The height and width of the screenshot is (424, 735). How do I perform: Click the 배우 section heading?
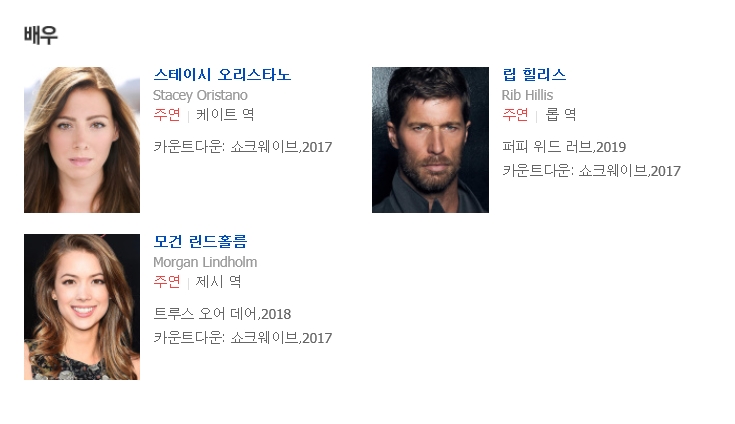point(41,35)
